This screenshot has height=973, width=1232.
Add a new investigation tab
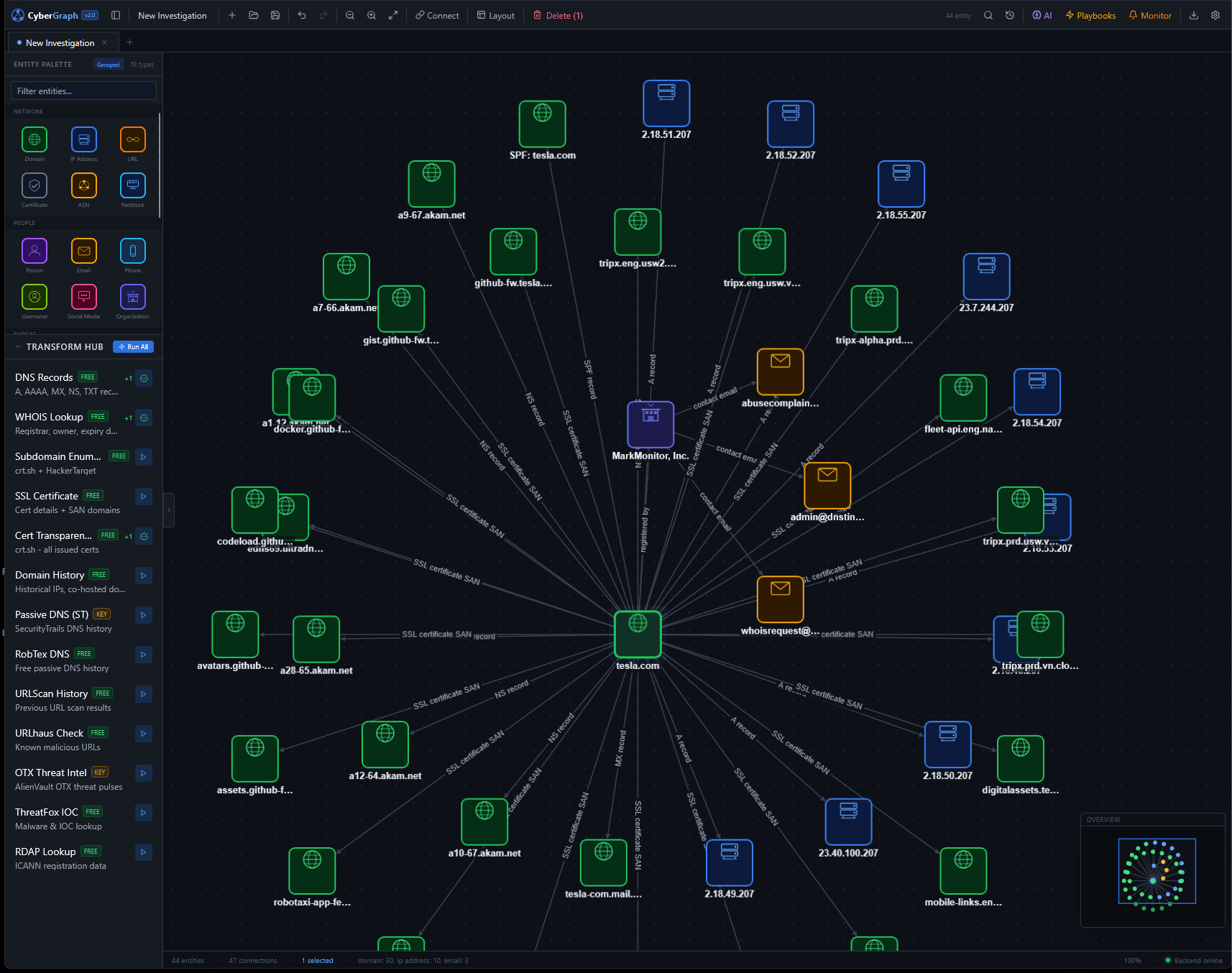click(x=129, y=42)
